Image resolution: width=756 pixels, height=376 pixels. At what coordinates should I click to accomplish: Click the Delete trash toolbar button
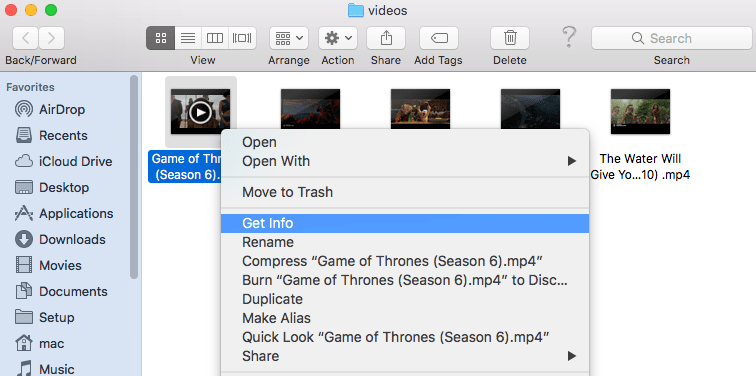[x=510, y=38]
